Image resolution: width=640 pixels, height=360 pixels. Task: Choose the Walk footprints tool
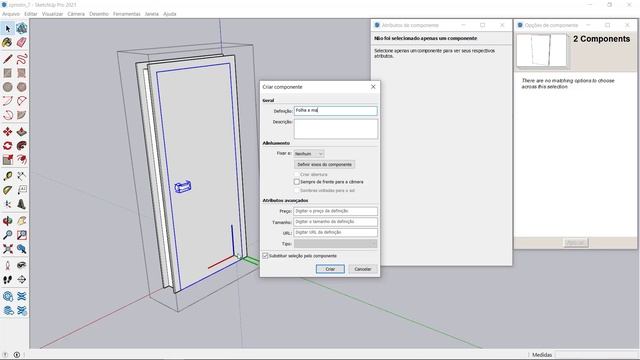tap(8, 280)
